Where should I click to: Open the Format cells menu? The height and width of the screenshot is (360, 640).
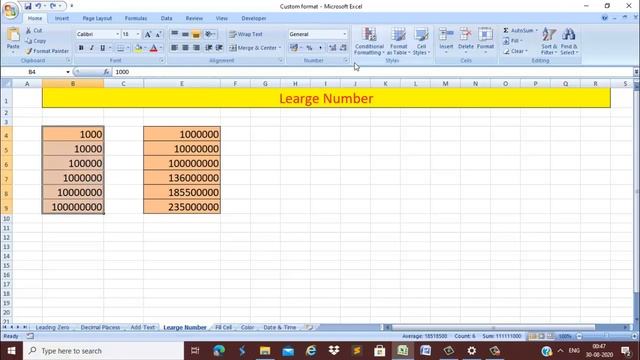pos(485,41)
